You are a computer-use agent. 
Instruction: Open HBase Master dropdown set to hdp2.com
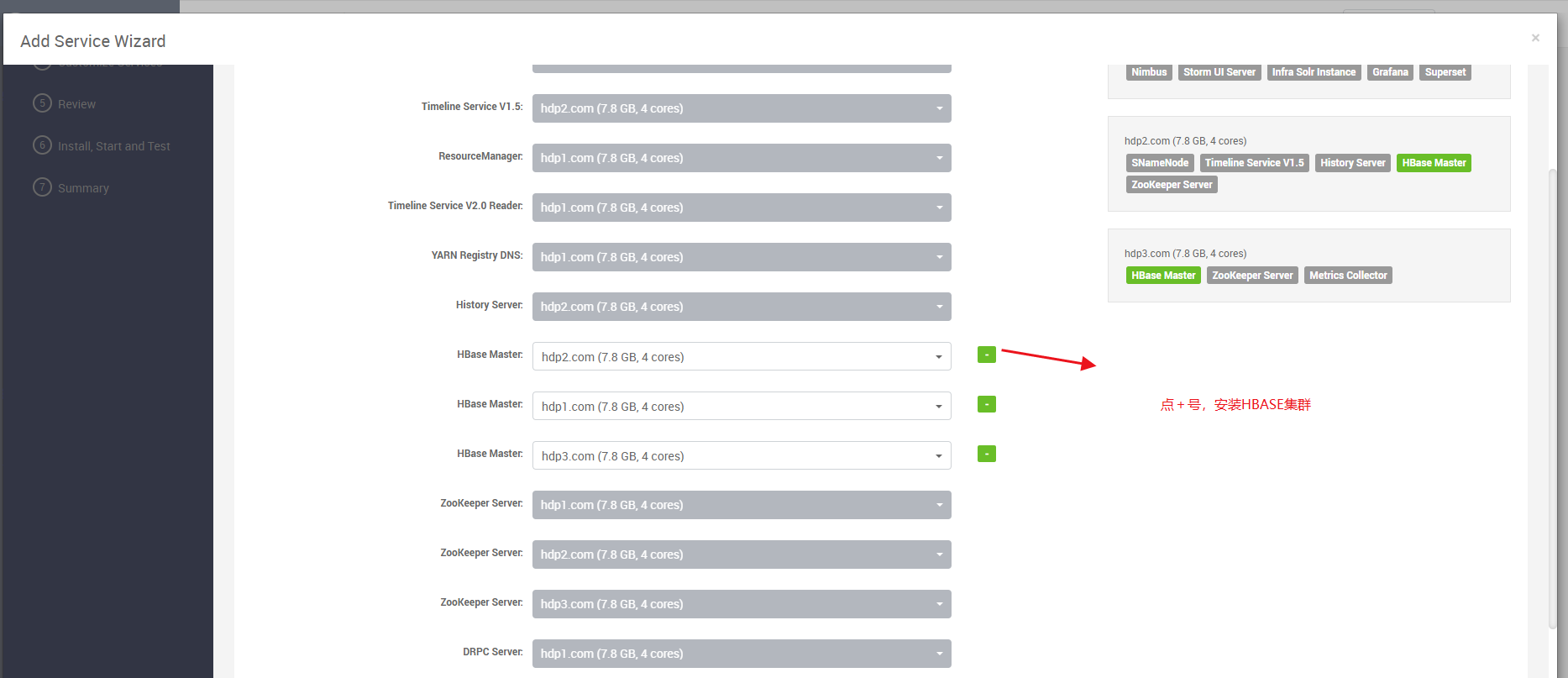(742, 356)
